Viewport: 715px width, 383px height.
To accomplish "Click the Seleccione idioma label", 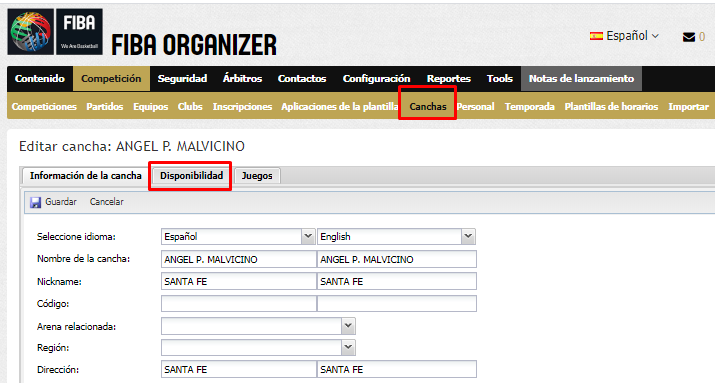I will 76,237.
